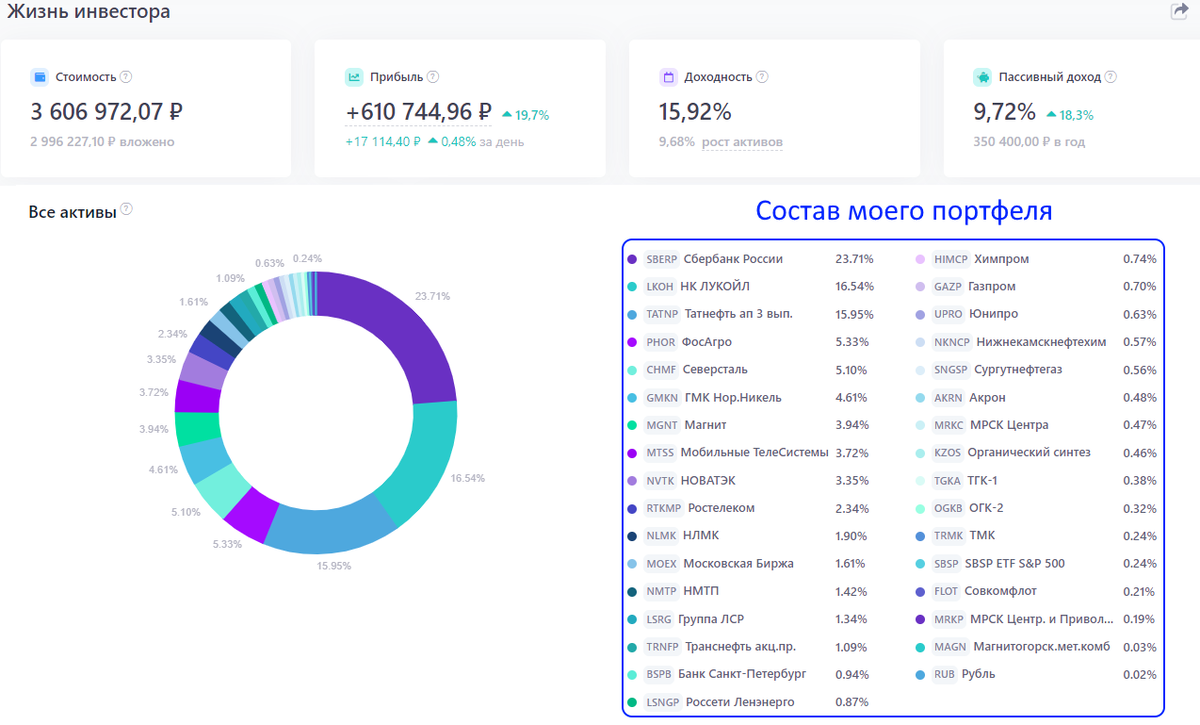
Task: Click the share icon in the top right
Action: 1179,12
